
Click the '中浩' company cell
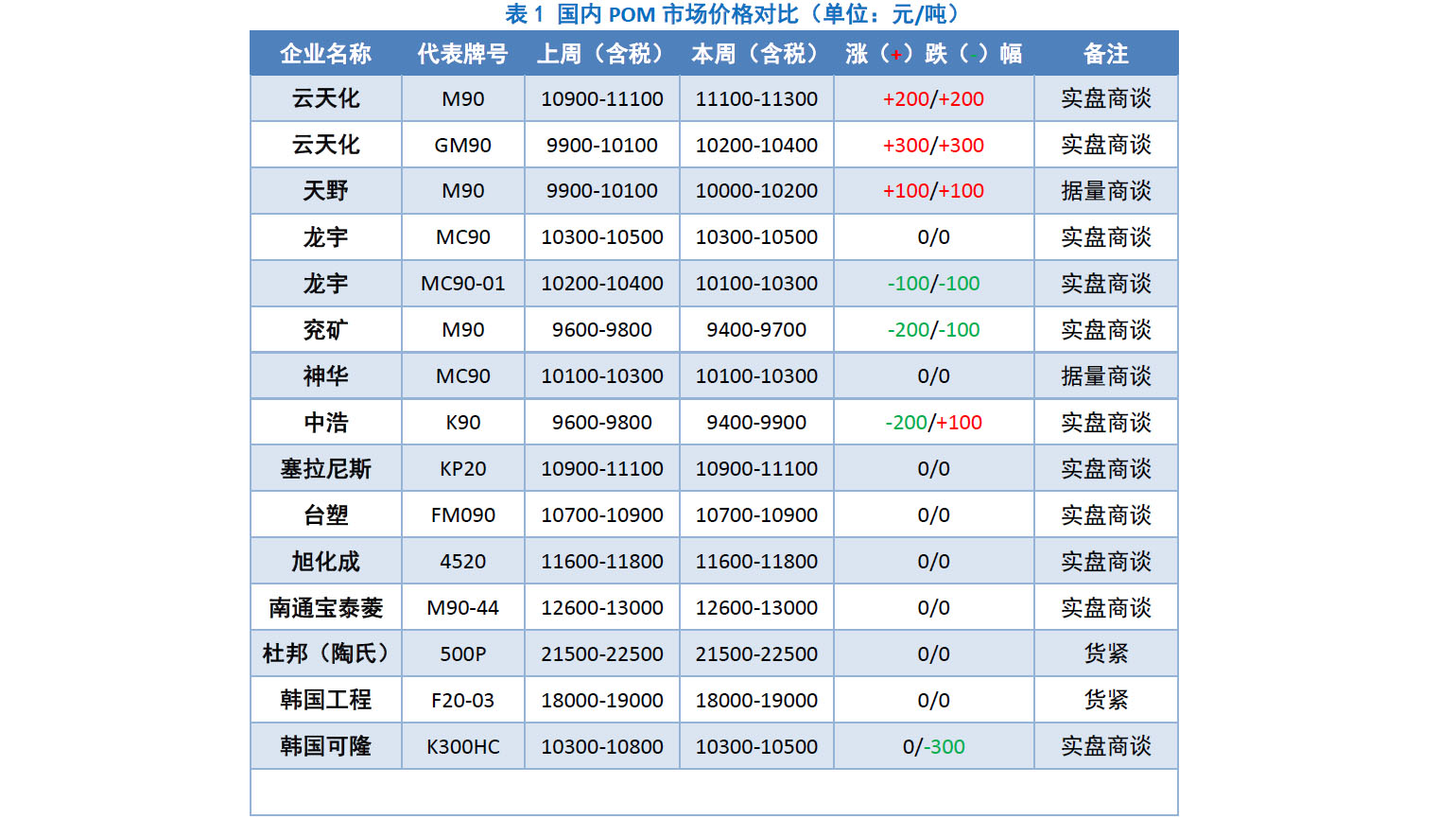(326, 423)
